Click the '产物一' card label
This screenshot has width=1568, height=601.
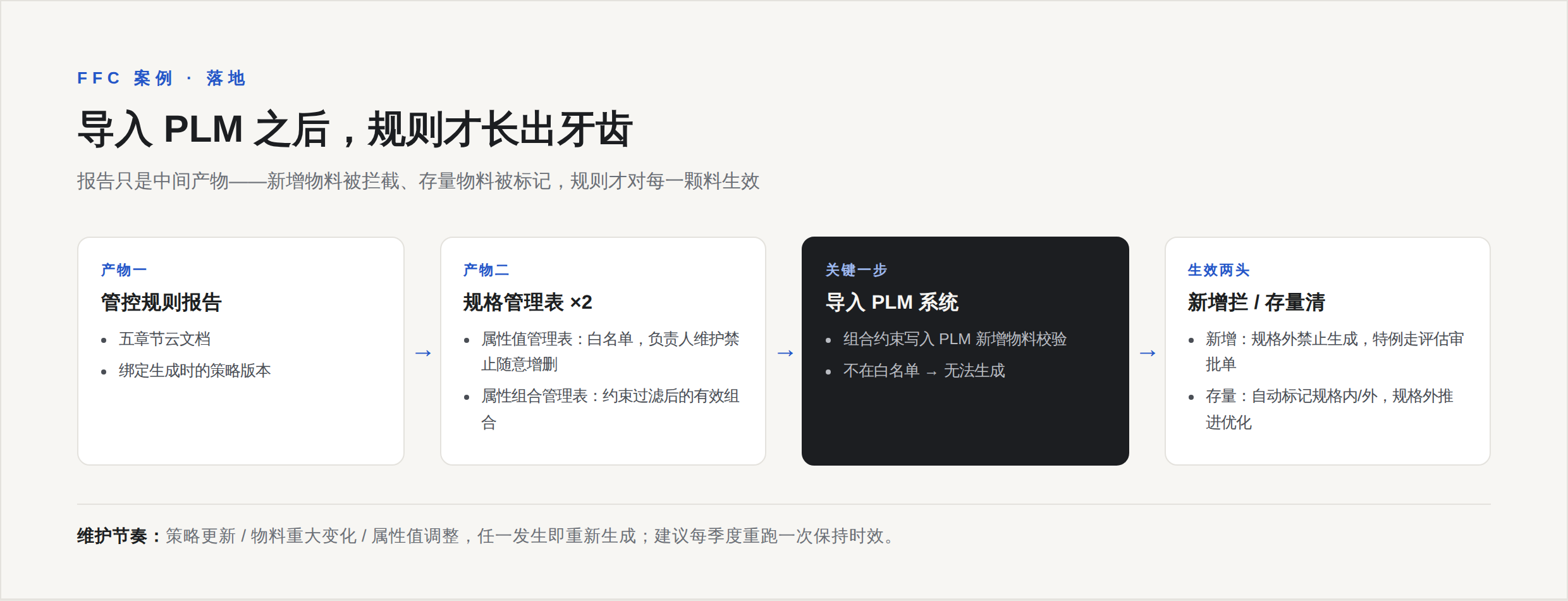(x=124, y=270)
